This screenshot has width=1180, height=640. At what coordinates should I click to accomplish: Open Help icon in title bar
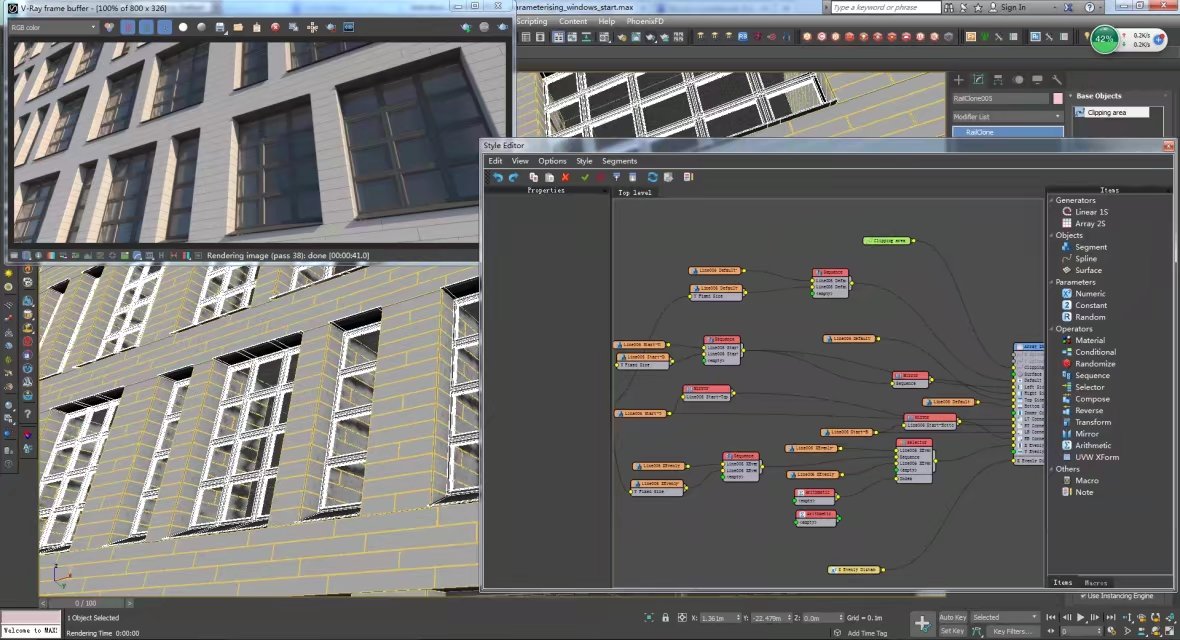1089,8
